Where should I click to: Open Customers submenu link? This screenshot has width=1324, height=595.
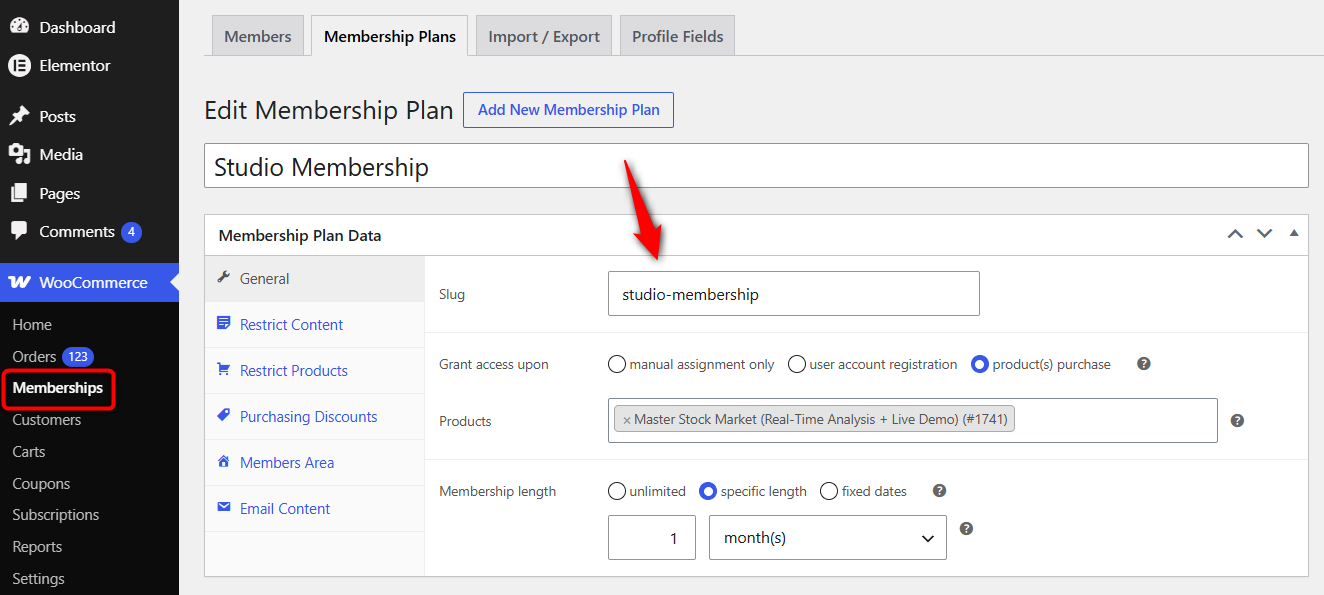[47, 420]
